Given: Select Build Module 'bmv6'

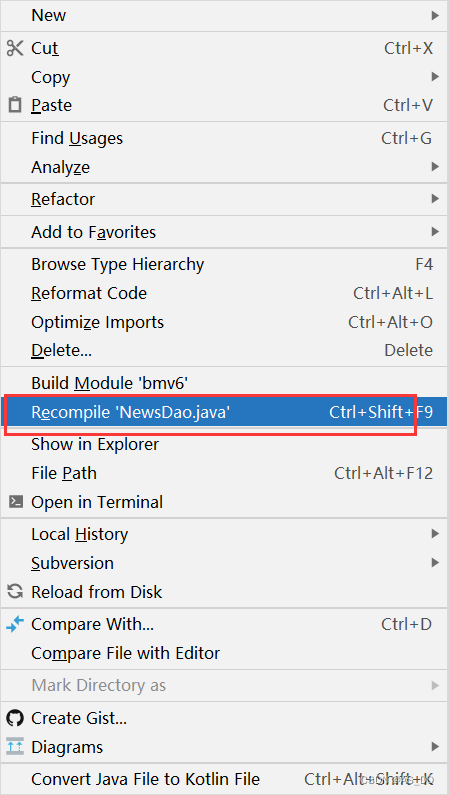Looking at the screenshot, I should pos(224,383).
